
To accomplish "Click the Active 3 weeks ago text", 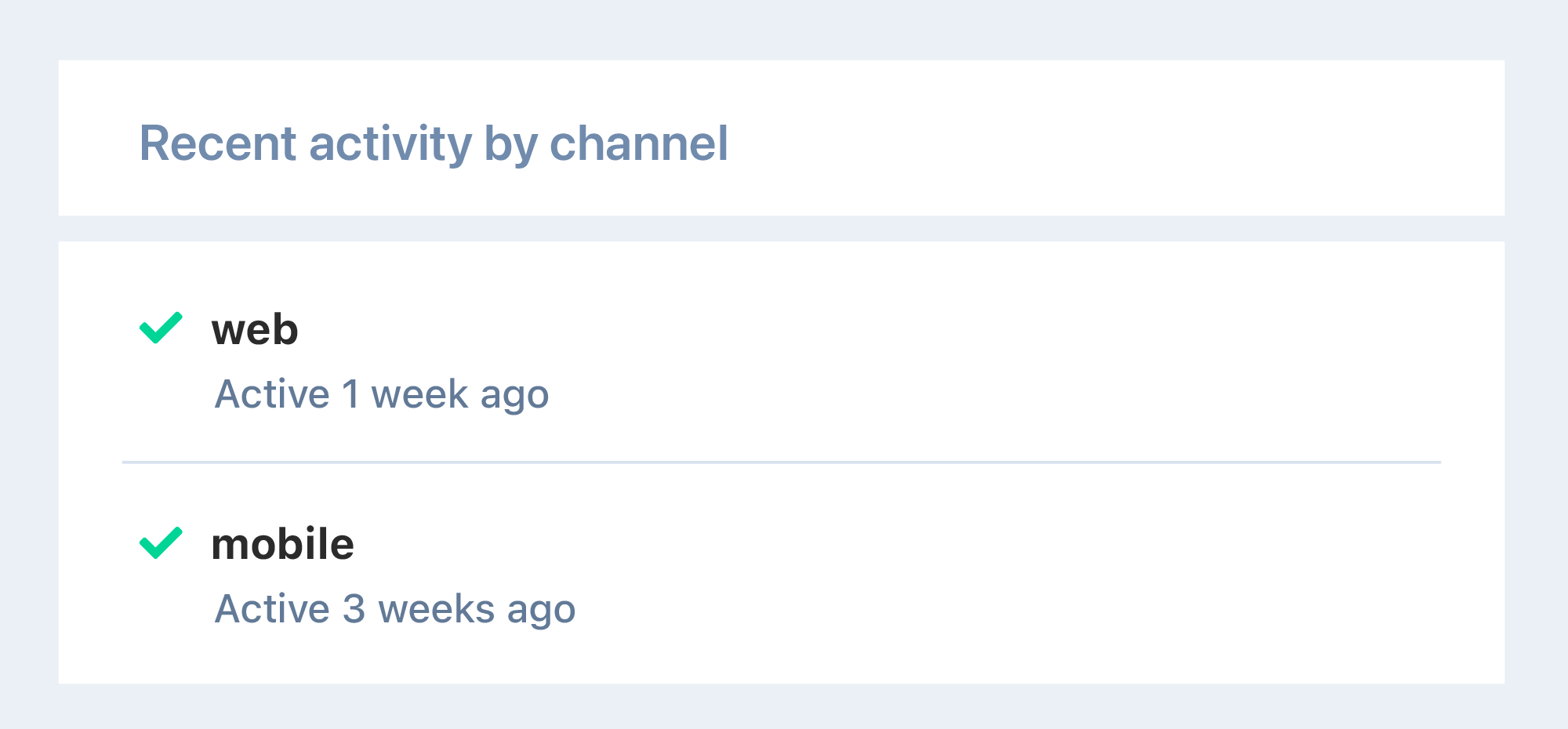I will pyautogui.click(x=397, y=607).
